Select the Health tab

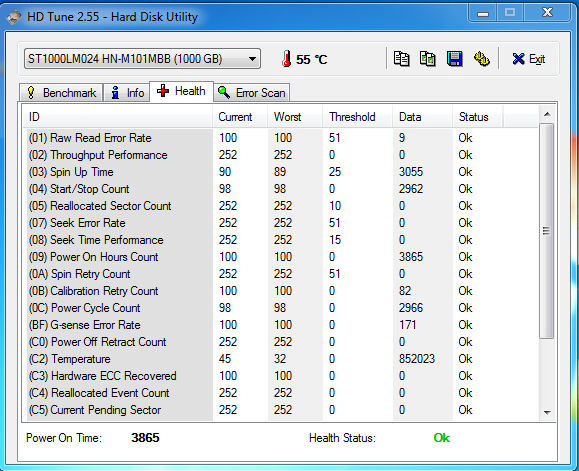tap(181, 91)
